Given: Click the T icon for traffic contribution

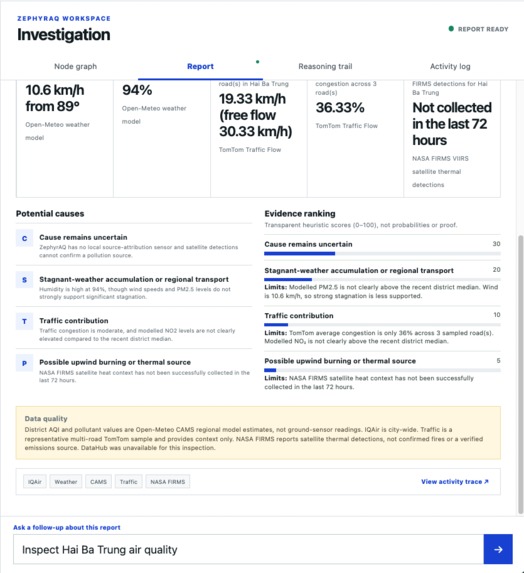Looking at the screenshot, I should click(x=24, y=322).
